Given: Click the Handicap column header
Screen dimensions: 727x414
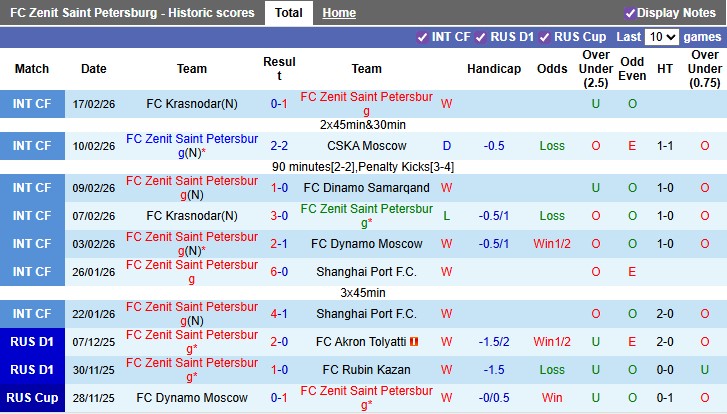Looking at the screenshot, I should (x=494, y=69).
